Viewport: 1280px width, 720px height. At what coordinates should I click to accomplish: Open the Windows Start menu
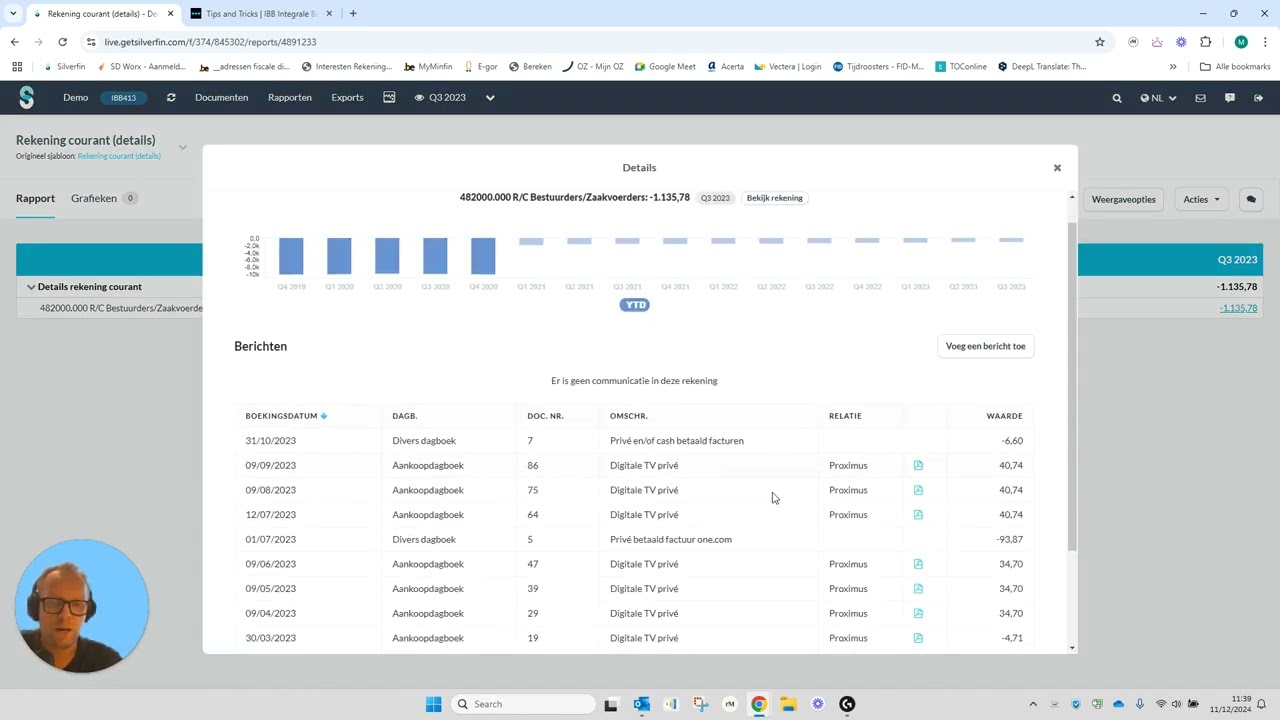(433, 704)
